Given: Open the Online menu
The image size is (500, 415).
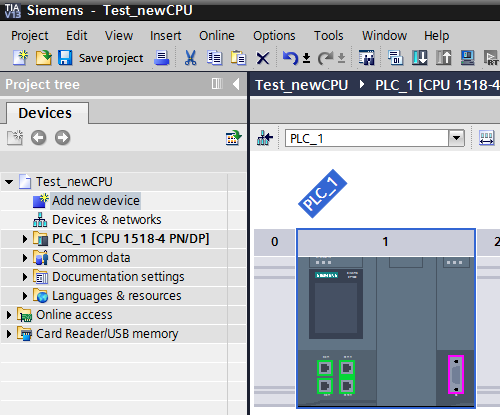Looking at the screenshot, I should point(217,35).
